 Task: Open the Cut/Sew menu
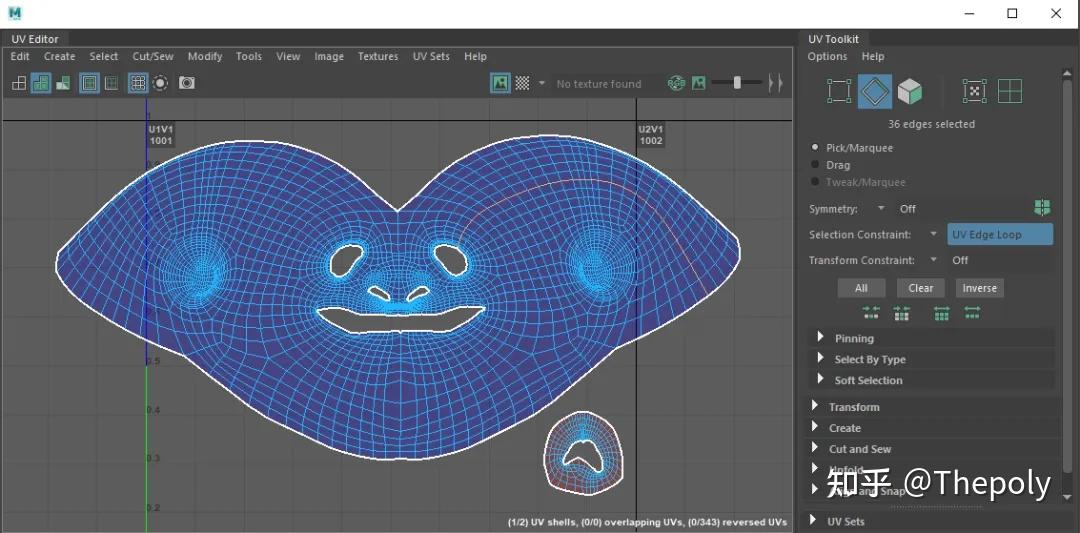153,56
